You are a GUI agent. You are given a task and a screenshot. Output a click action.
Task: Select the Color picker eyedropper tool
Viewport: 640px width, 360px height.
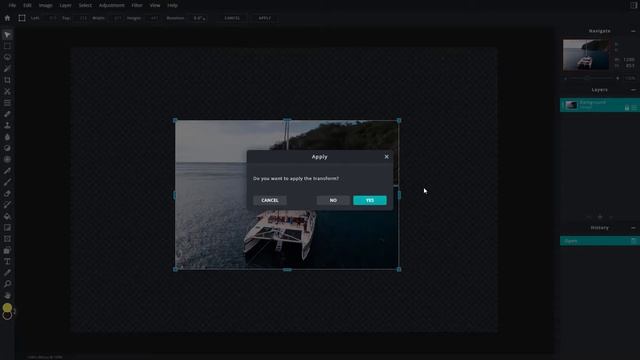click(x=7, y=273)
